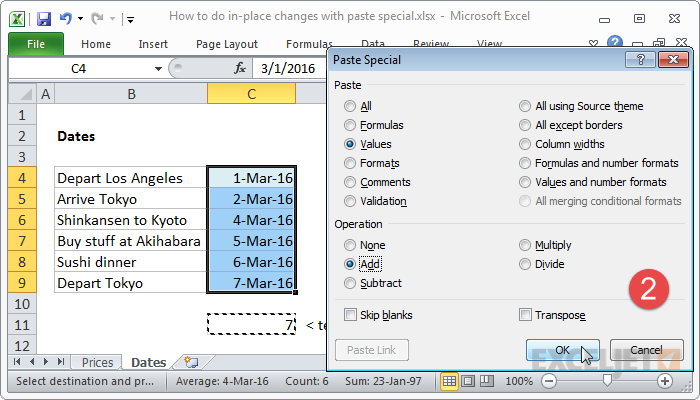Save the workbook with the floppy disk icon
The image size is (700, 400).
pyautogui.click(x=44, y=19)
